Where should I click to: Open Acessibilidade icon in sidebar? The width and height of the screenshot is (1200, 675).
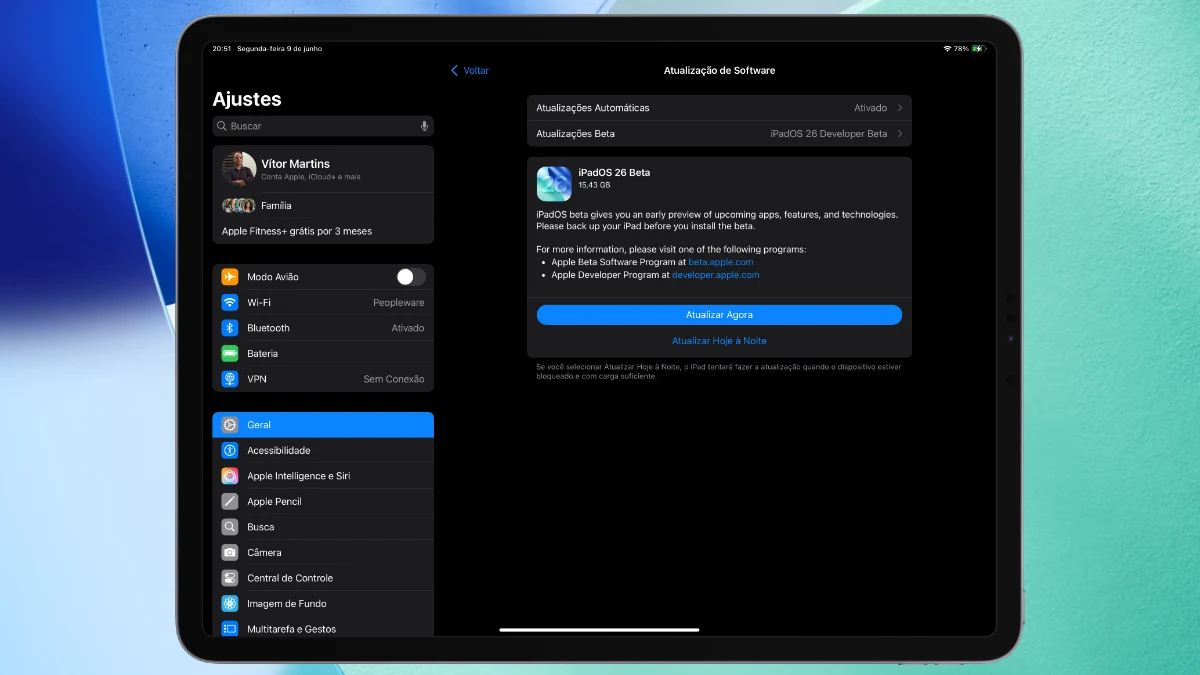tap(230, 451)
